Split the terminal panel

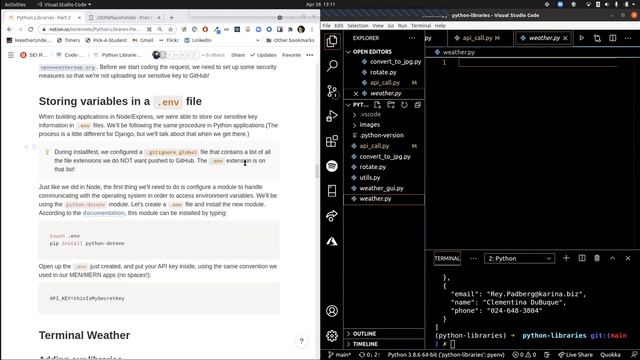582,258
